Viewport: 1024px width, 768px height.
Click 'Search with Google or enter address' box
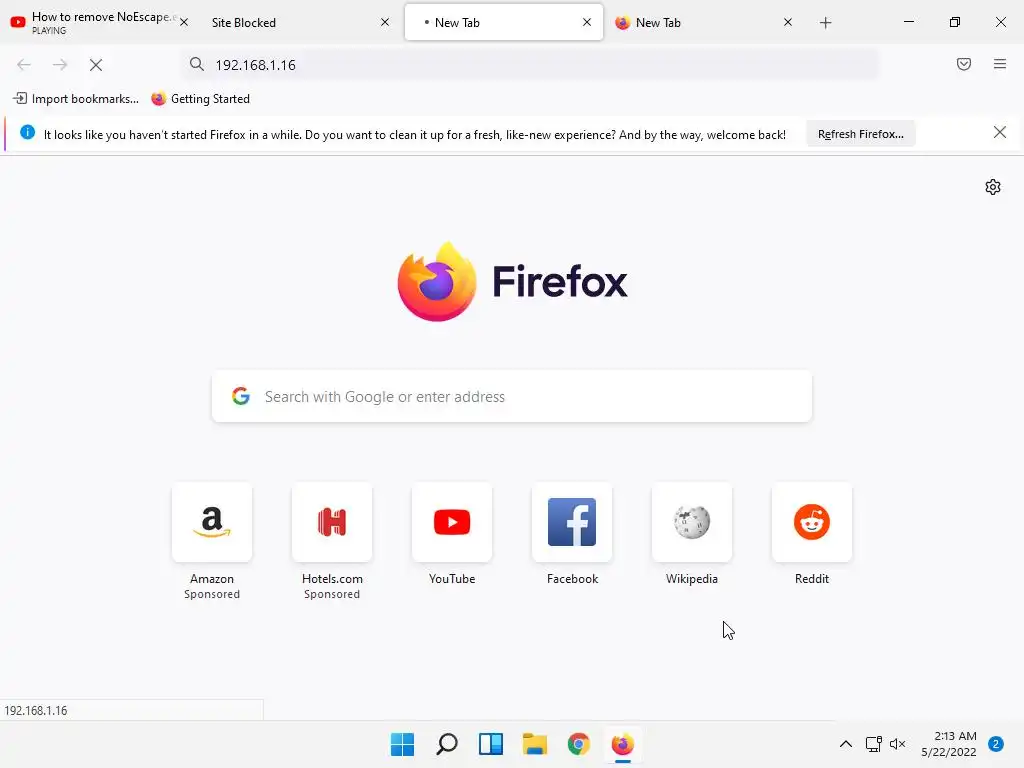(x=512, y=396)
